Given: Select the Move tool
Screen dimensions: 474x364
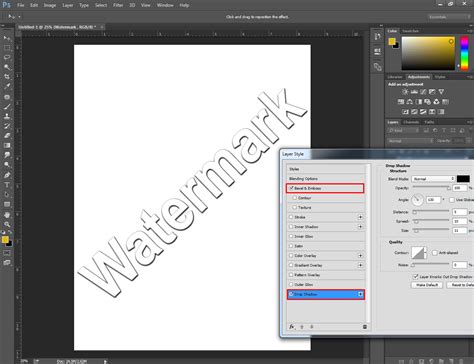Looking at the screenshot, I should (x=7, y=38).
